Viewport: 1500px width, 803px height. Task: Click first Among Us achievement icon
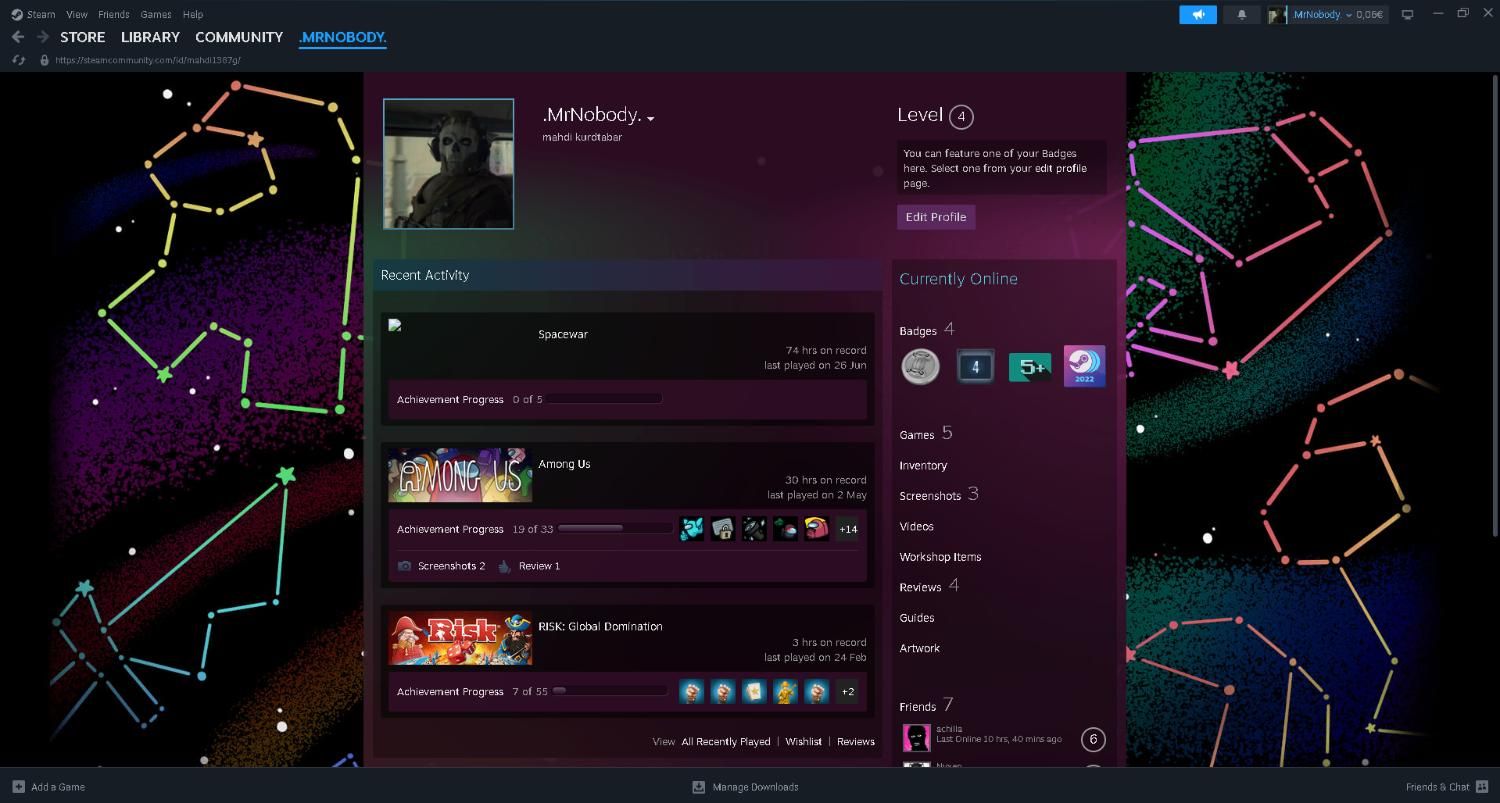pos(691,529)
